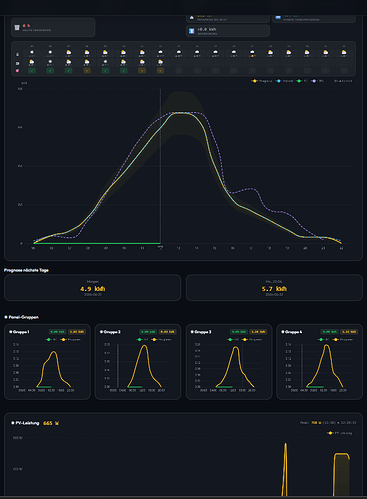Select the Gruppe 4 card title

[292, 332]
